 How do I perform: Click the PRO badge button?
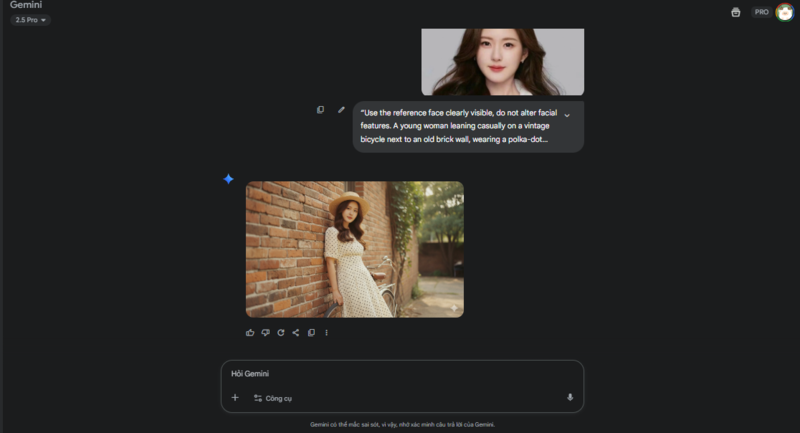point(761,12)
